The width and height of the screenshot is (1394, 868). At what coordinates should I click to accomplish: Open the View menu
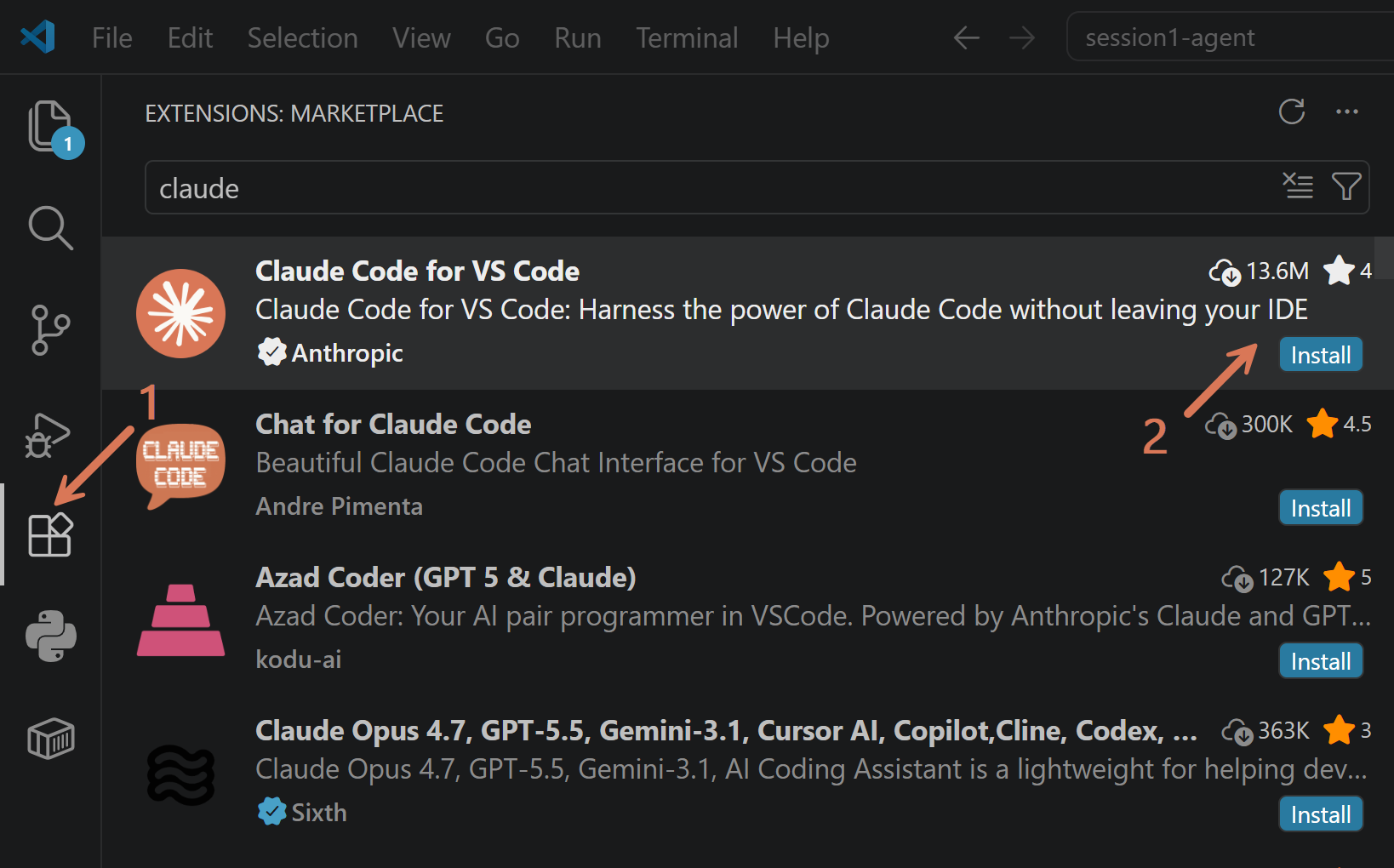[x=421, y=38]
